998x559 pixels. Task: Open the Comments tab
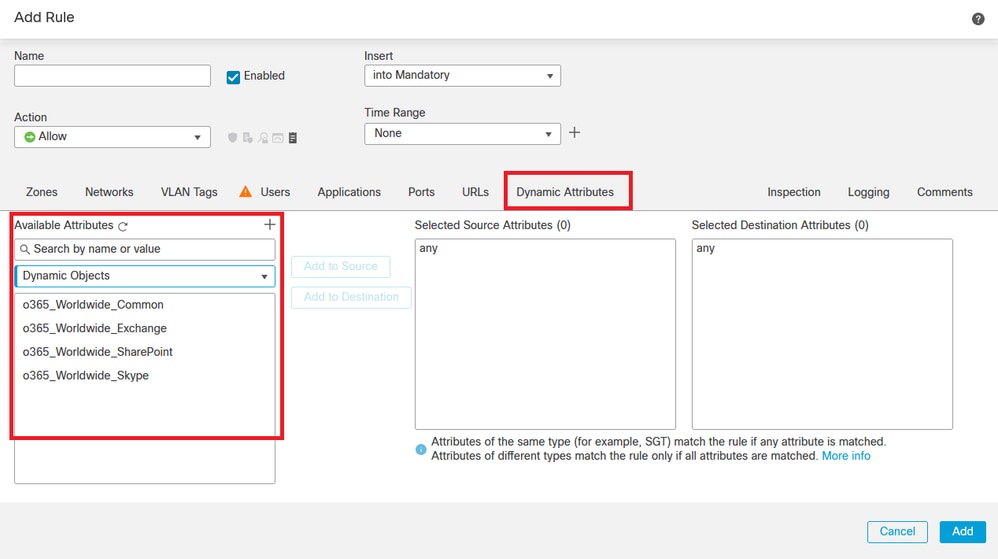coord(945,192)
